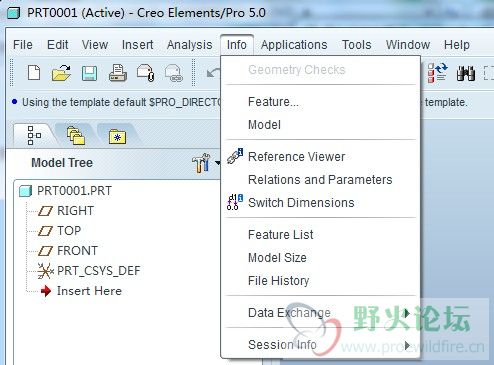The height and width of the screenshot is (365, 494).
Task: Open the Insert menu
Action: 137,45
